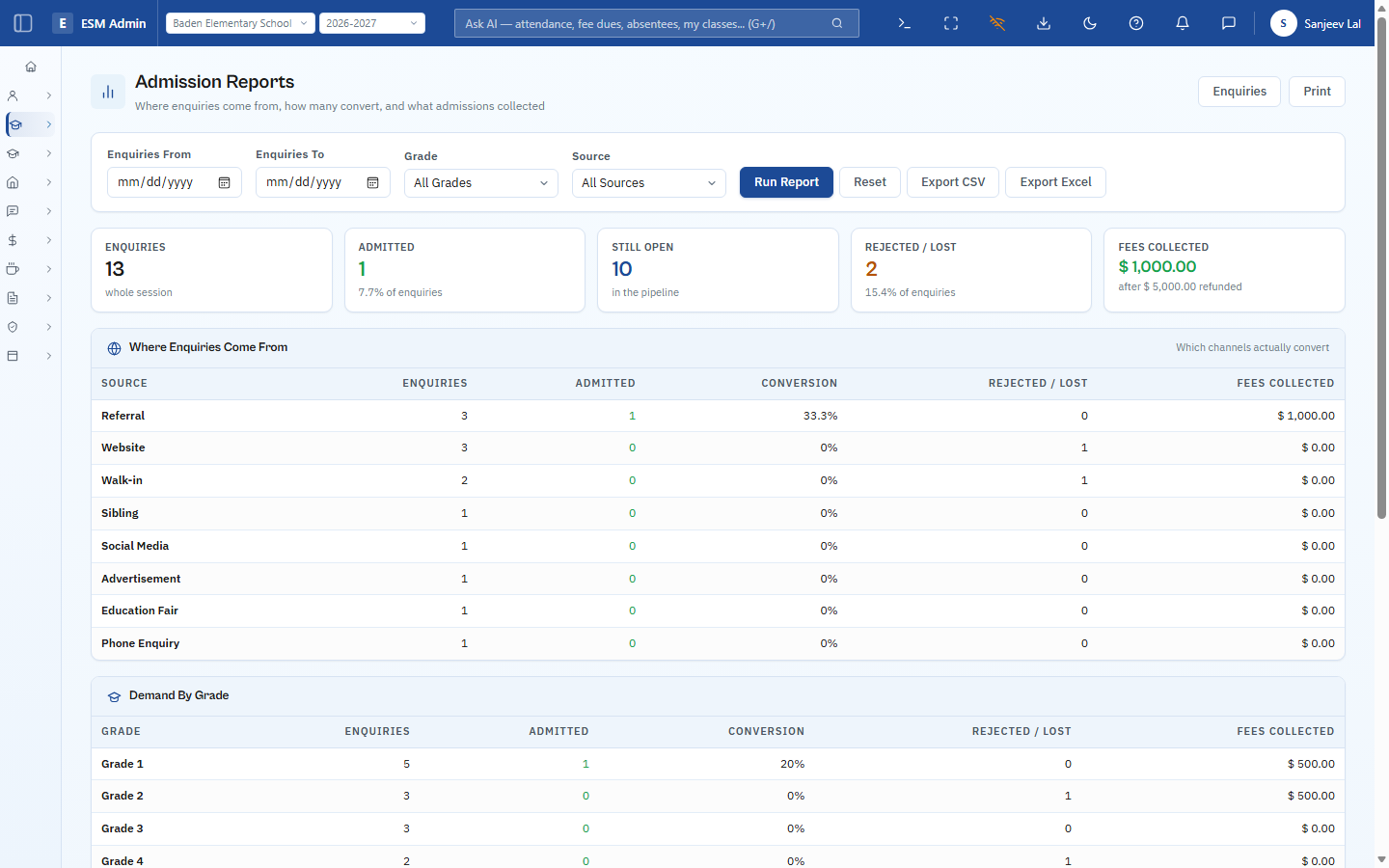Viewport: 1389px width, 868px height.
Task: Click the Print button
Action: point(1317,92)
